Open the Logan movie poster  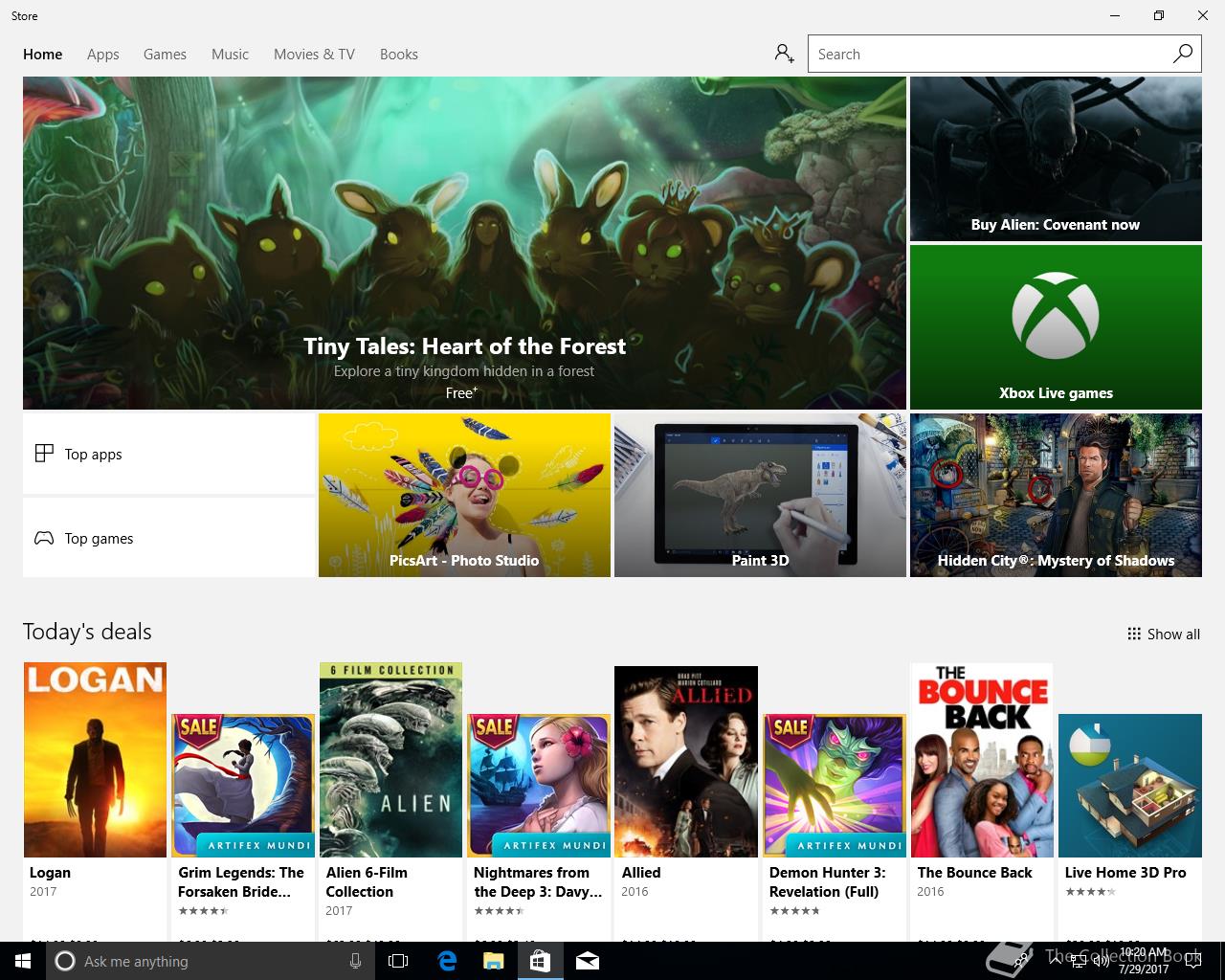coord(95,760)
